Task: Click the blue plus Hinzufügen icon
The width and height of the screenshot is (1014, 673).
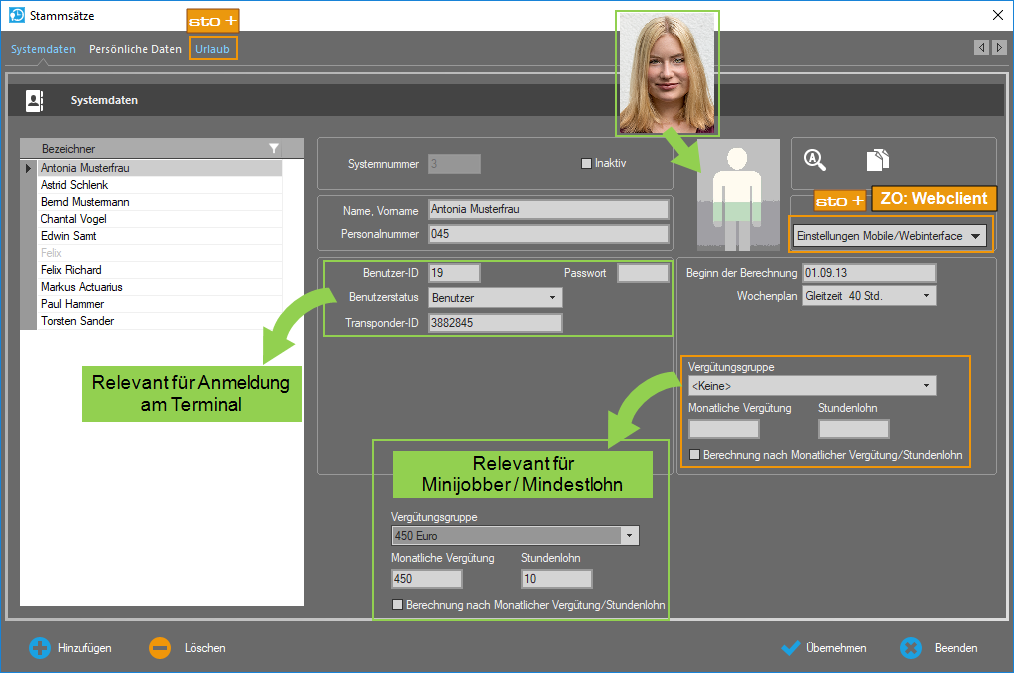Action: (x=39, y=648)
